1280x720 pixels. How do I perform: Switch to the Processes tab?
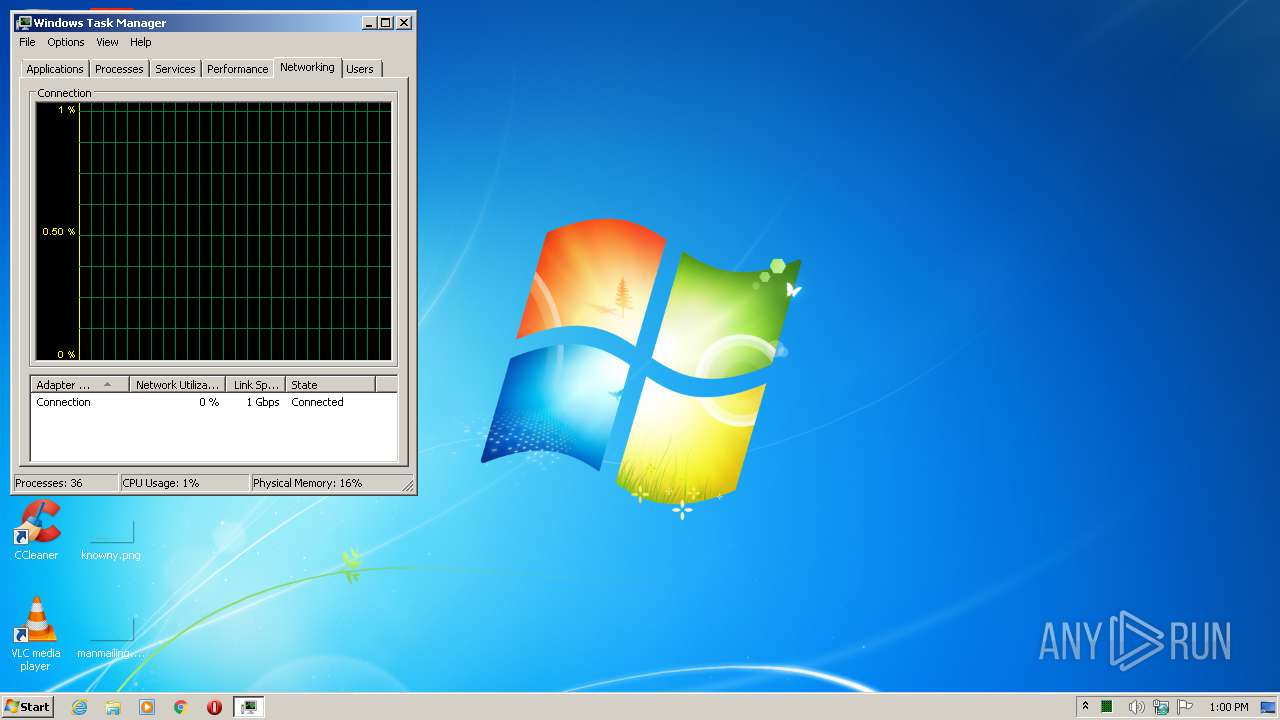point(119,69)
